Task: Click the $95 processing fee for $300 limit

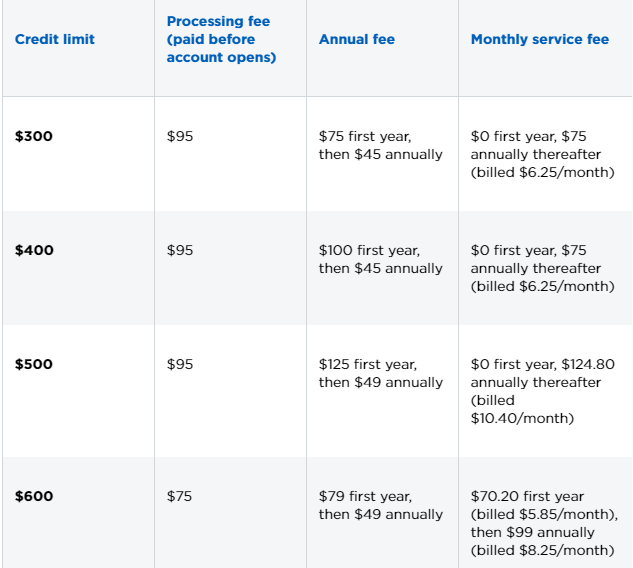Action: point(180,136)
